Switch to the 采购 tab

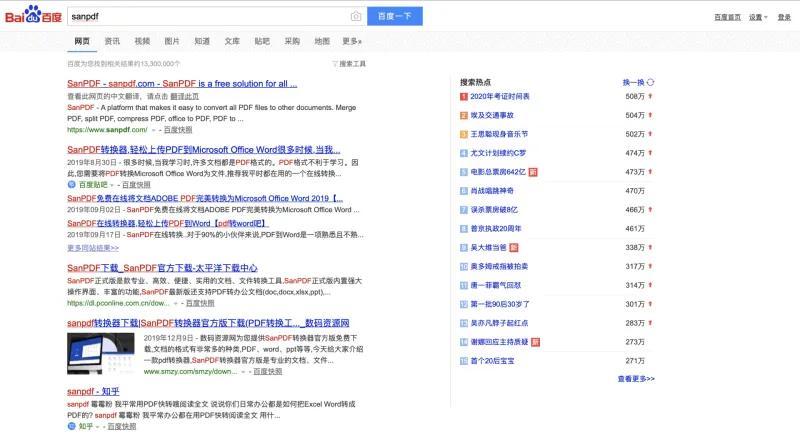pos(292,41)
